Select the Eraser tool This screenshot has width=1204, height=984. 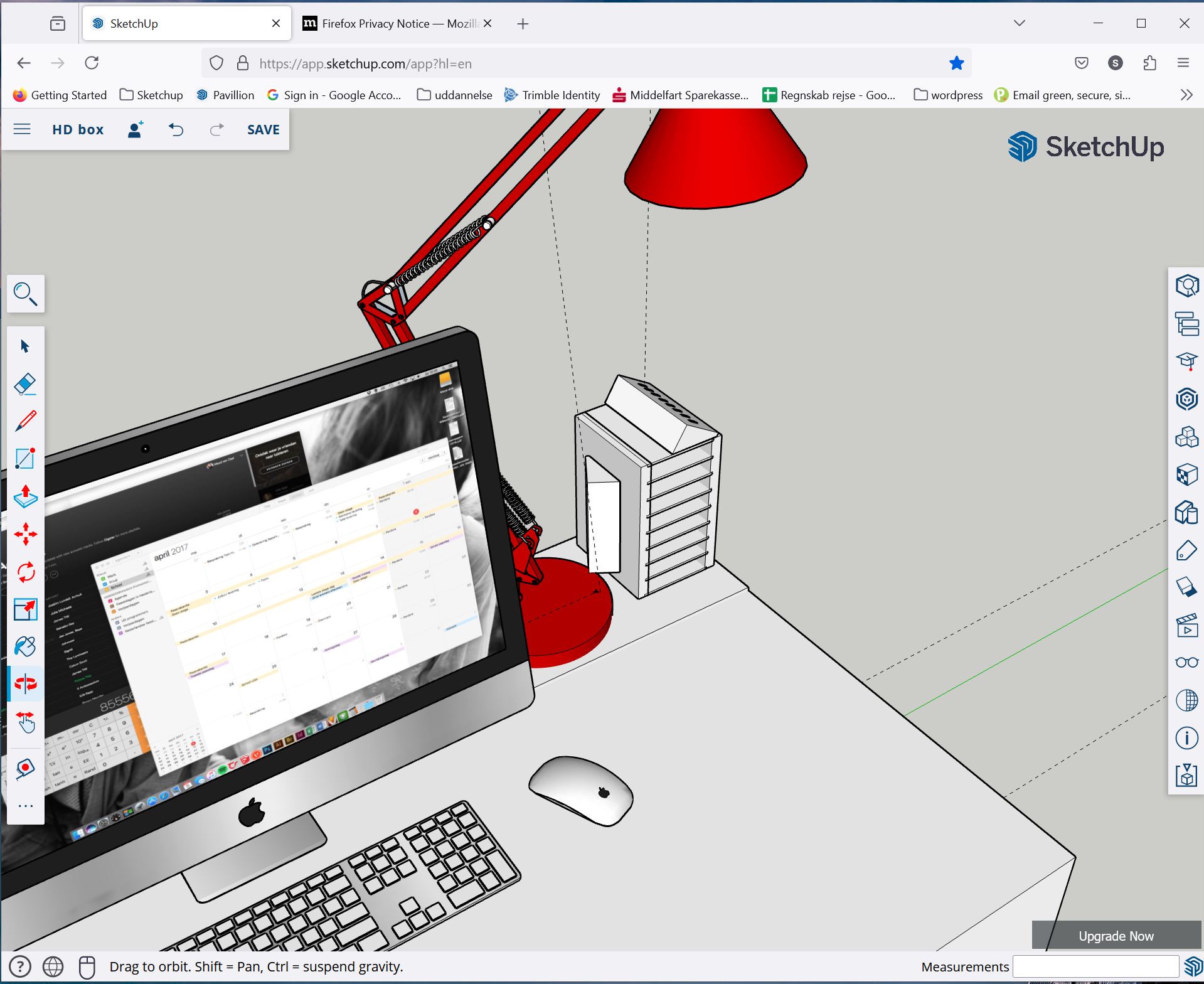point(26,383)
